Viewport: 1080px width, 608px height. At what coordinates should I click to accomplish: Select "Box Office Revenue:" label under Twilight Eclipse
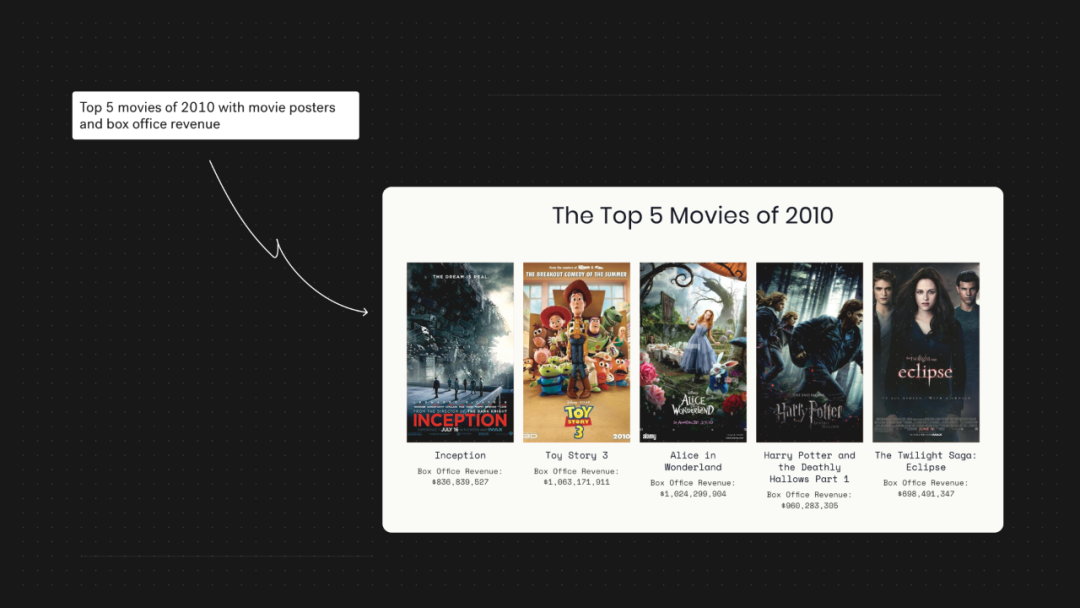[x=925, y=483]
